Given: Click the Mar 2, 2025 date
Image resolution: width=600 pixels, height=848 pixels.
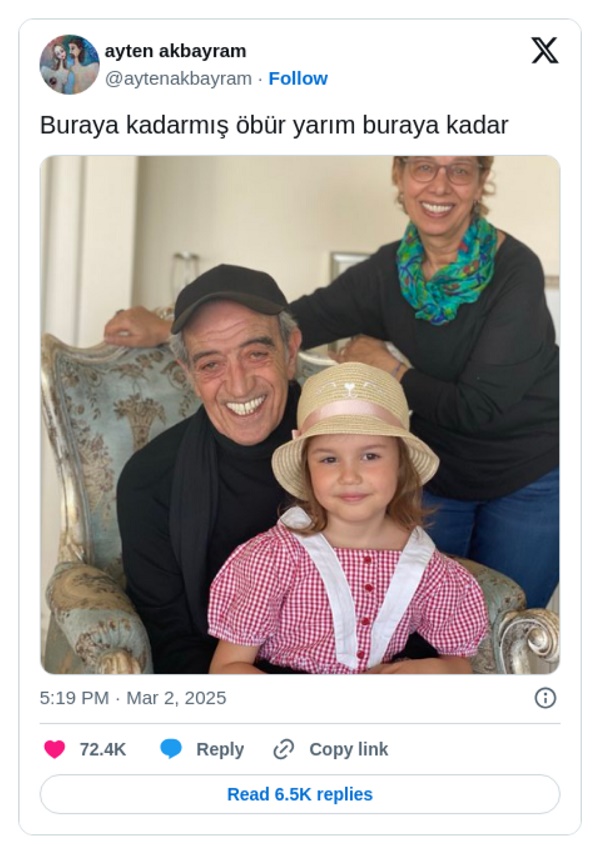Looking at the screenshot, I should [176, 698].
